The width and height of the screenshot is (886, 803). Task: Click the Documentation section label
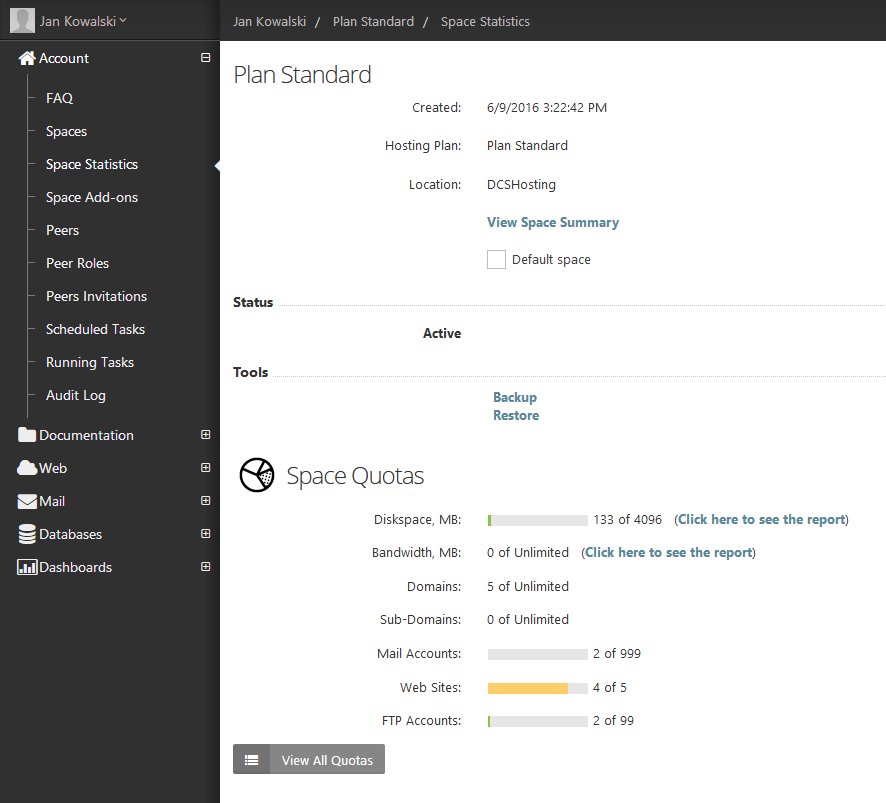(86, 435)
